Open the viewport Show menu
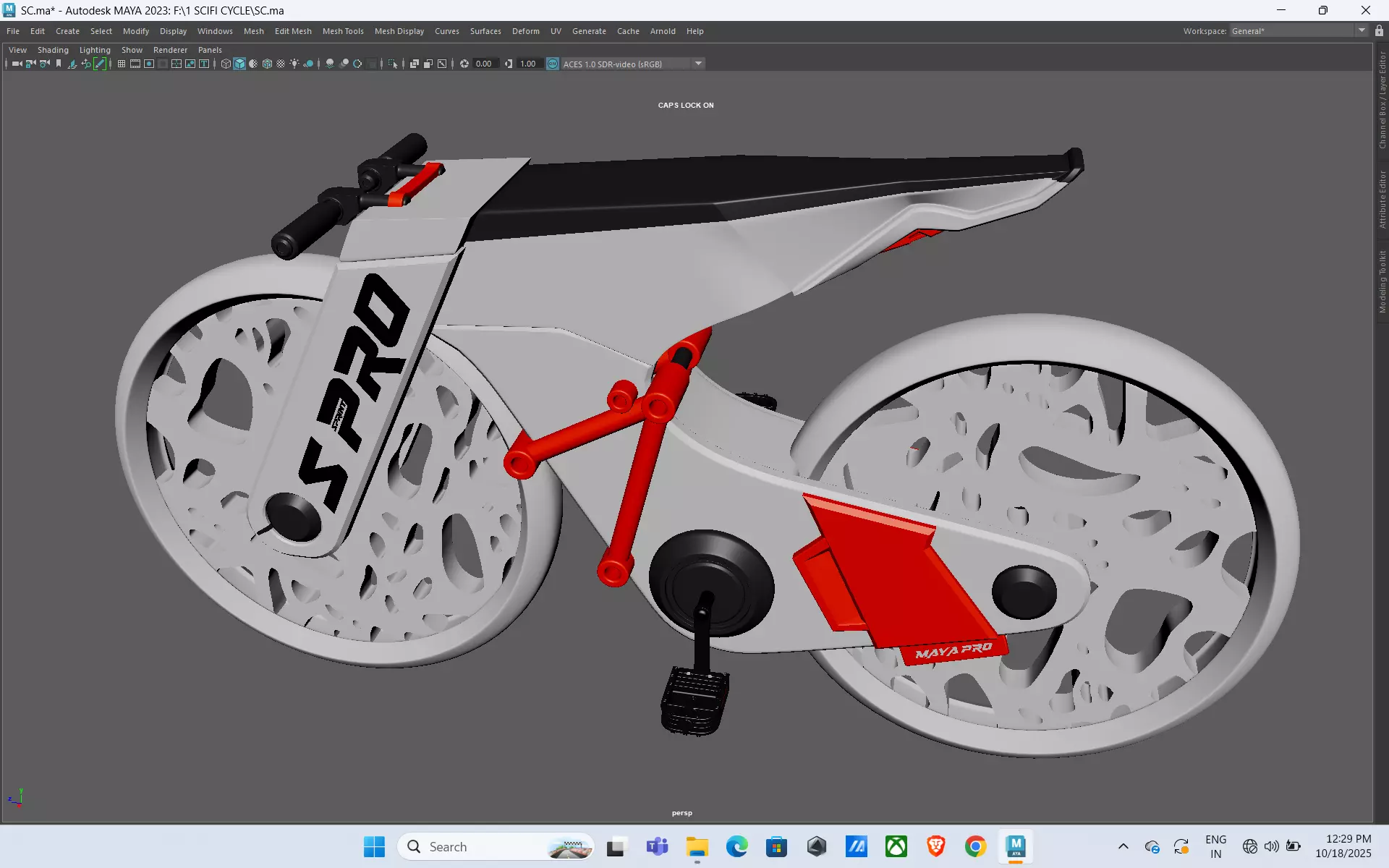Screen dimensions: 1389x868 click(x=132, y=50)
